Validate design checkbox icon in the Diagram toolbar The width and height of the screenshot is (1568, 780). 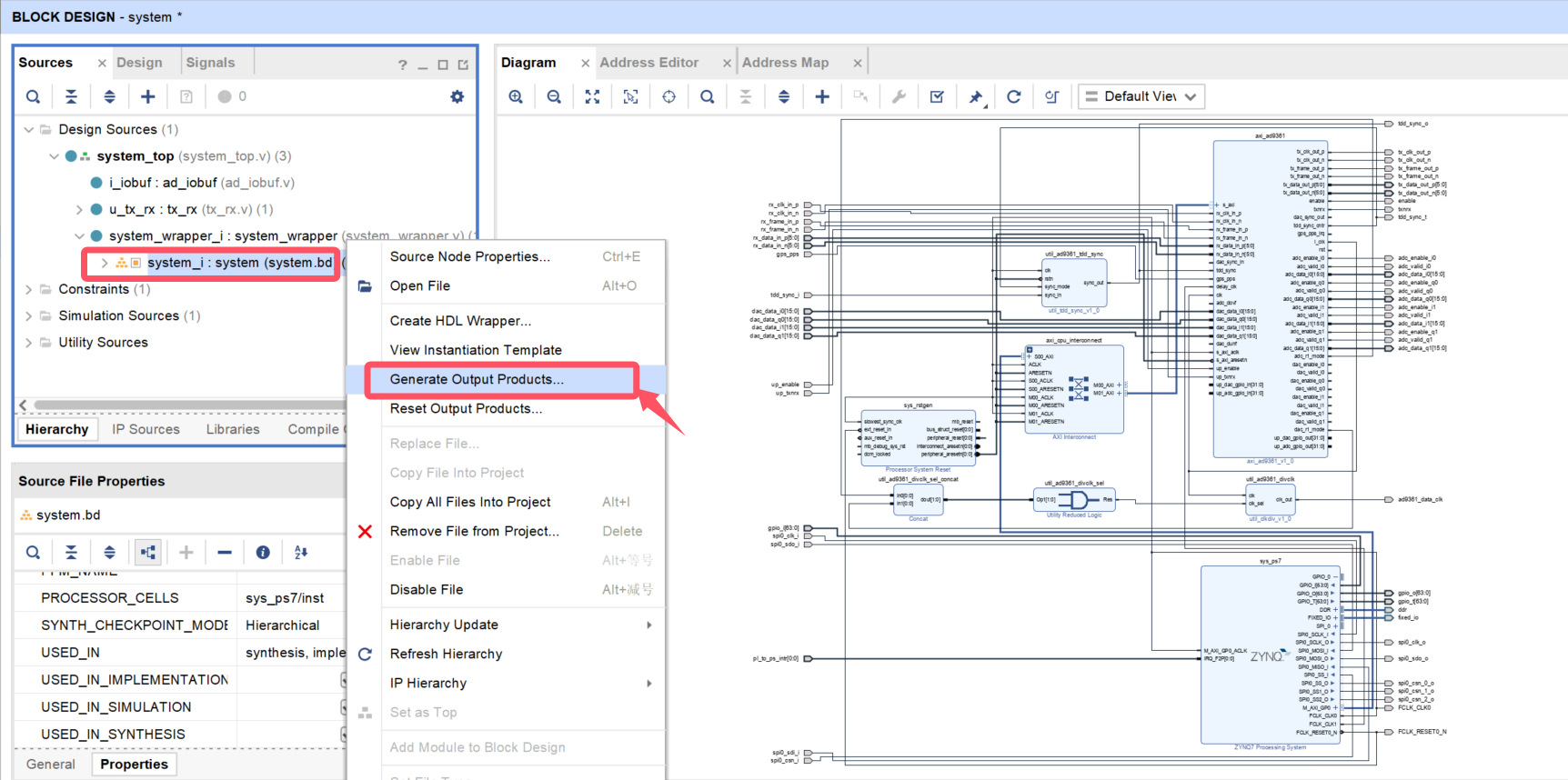937,96
